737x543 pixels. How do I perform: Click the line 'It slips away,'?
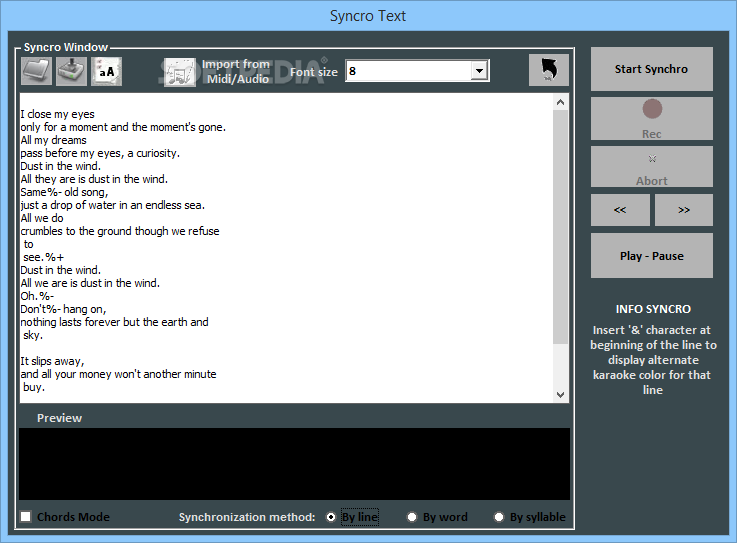pos(52,361)
